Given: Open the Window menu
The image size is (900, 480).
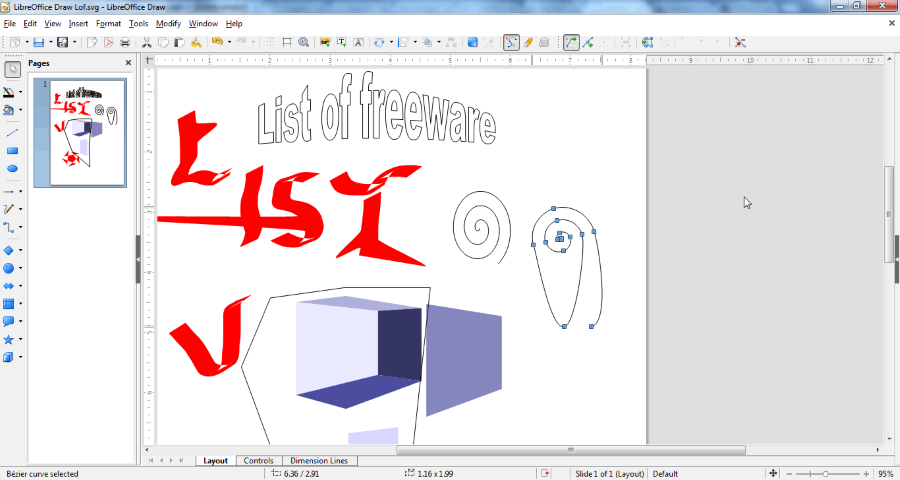Looking at the screenshot, I should [203, 24].
